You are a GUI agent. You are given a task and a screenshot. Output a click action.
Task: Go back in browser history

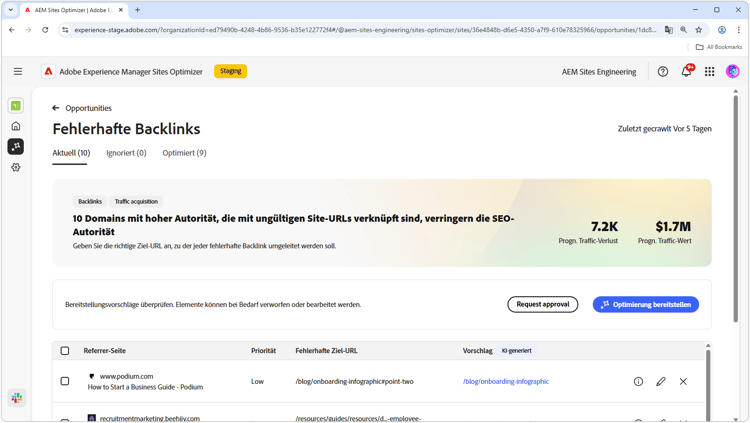pyautogui.click(x=12, y=30)
